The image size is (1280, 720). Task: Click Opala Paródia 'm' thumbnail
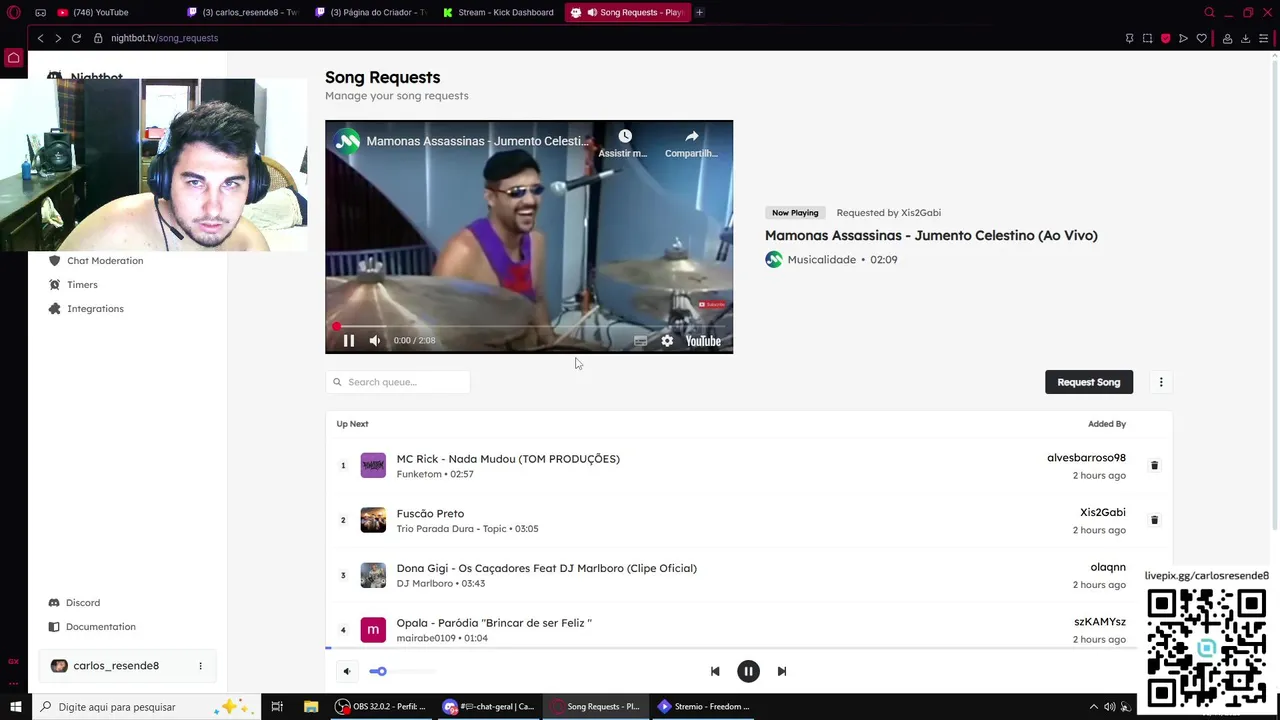click(373, 629)
